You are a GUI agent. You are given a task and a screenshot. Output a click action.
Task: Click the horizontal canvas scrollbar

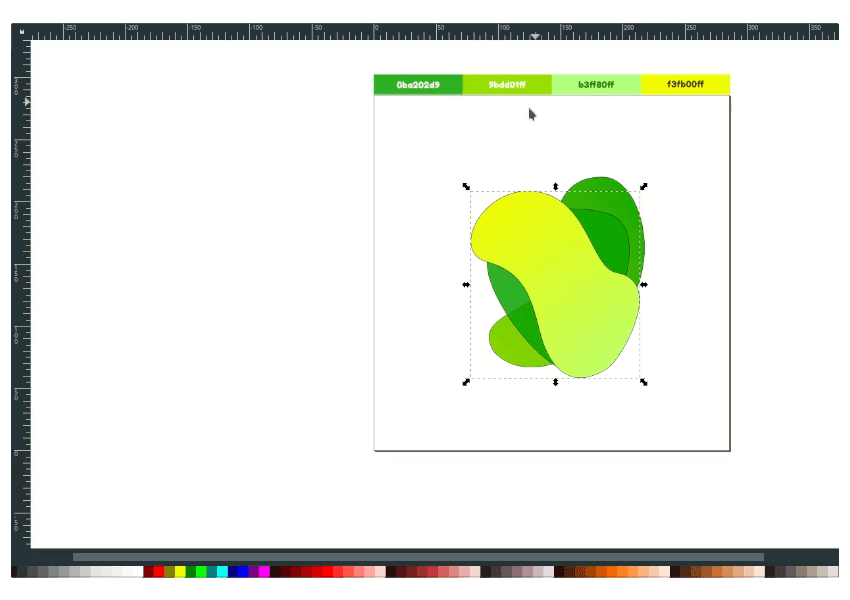click(x=418, y=557)
